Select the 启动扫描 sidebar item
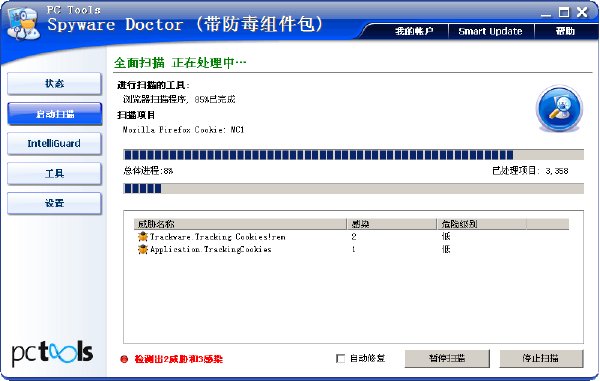The width and height of the screenshot is (600, 381). tap(54, 114)
